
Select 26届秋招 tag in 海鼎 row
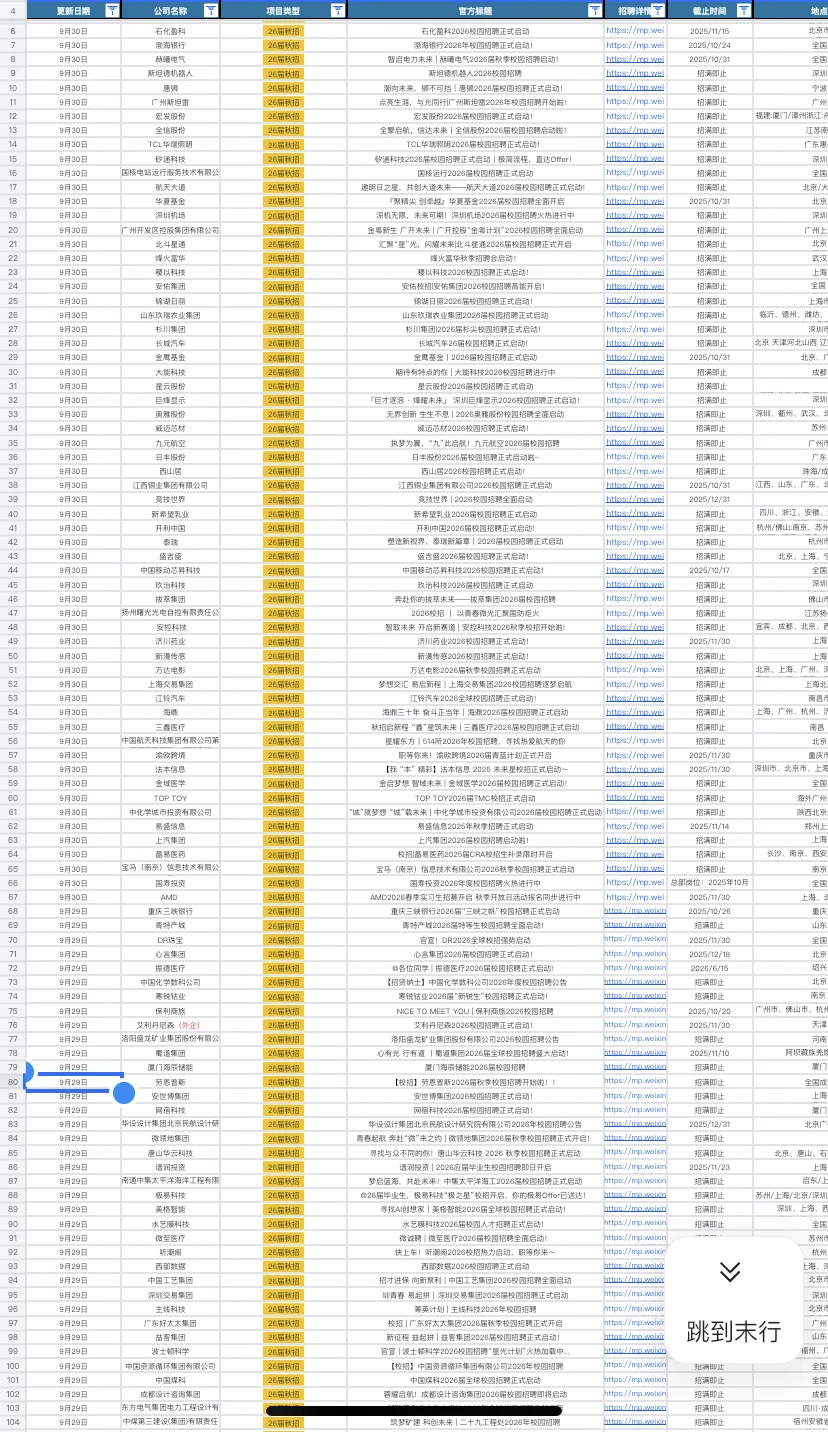click(x=283, y=713)
